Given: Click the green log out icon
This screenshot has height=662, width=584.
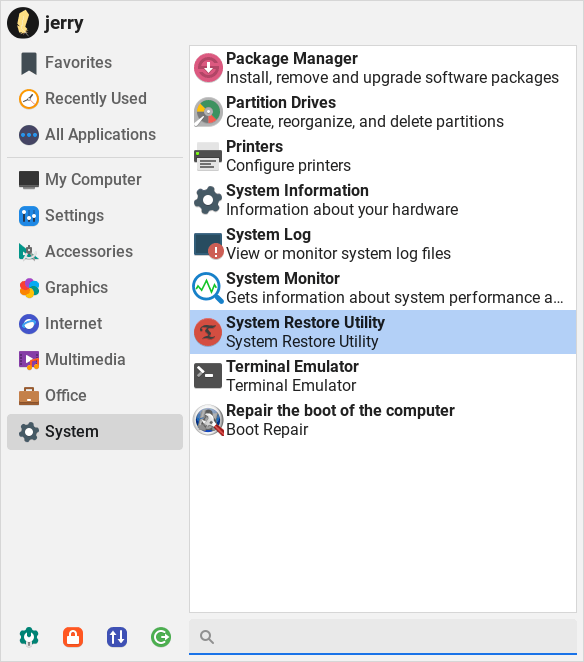Looking at the screenshot, I should pyautogui.click(x=161, y=637).
